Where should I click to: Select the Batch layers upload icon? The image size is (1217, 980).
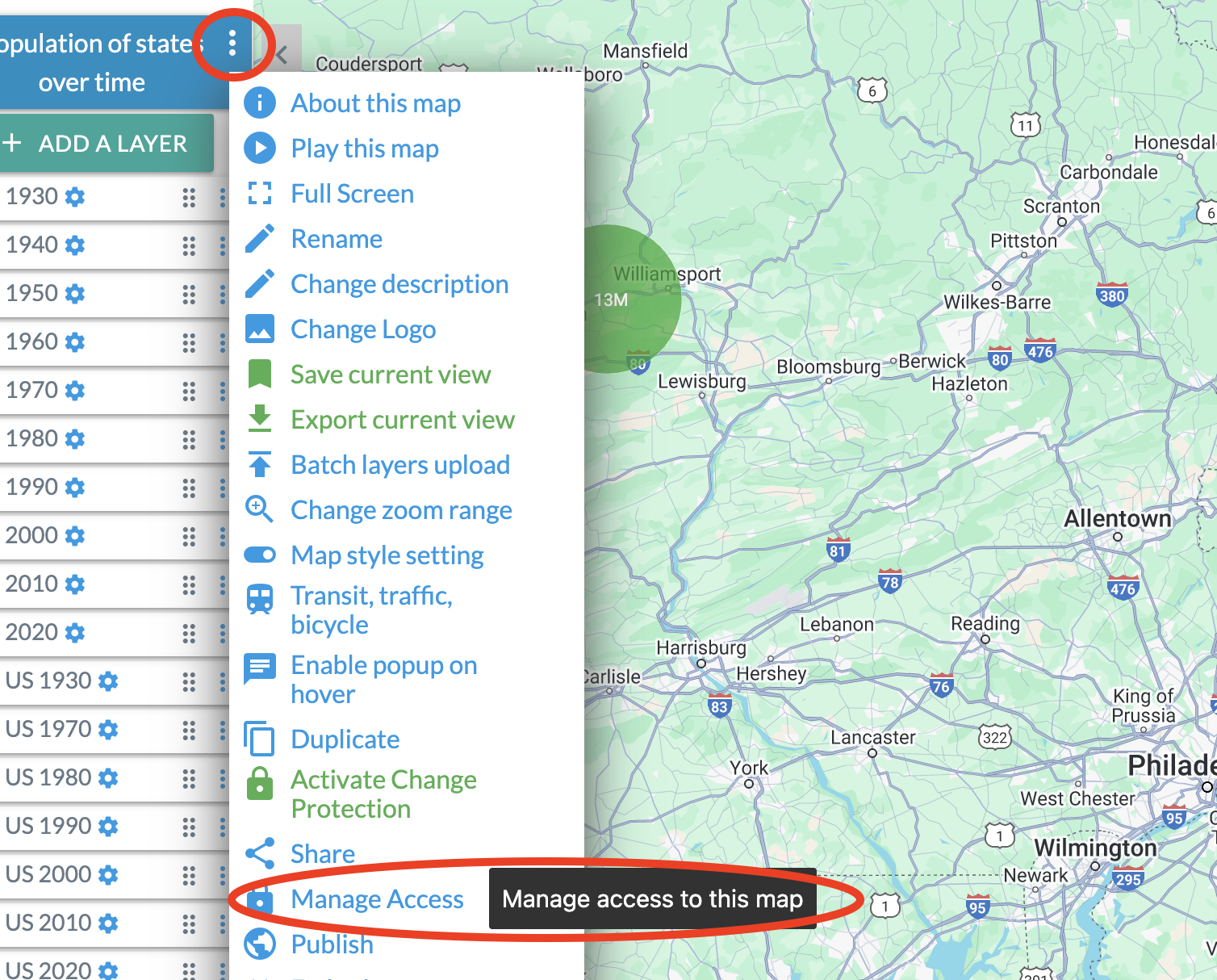260,464
